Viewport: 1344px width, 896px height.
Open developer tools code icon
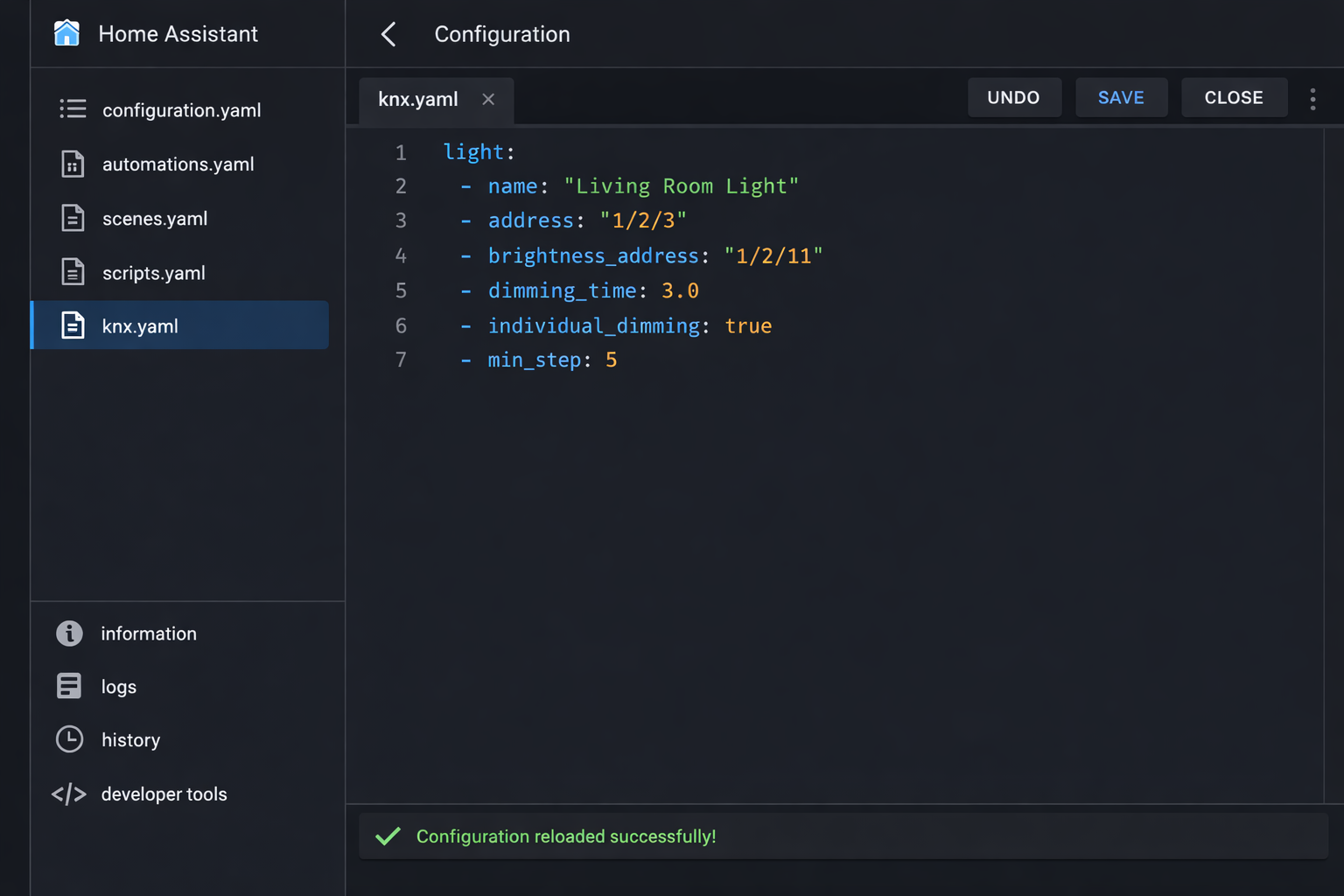pos(69,794)
